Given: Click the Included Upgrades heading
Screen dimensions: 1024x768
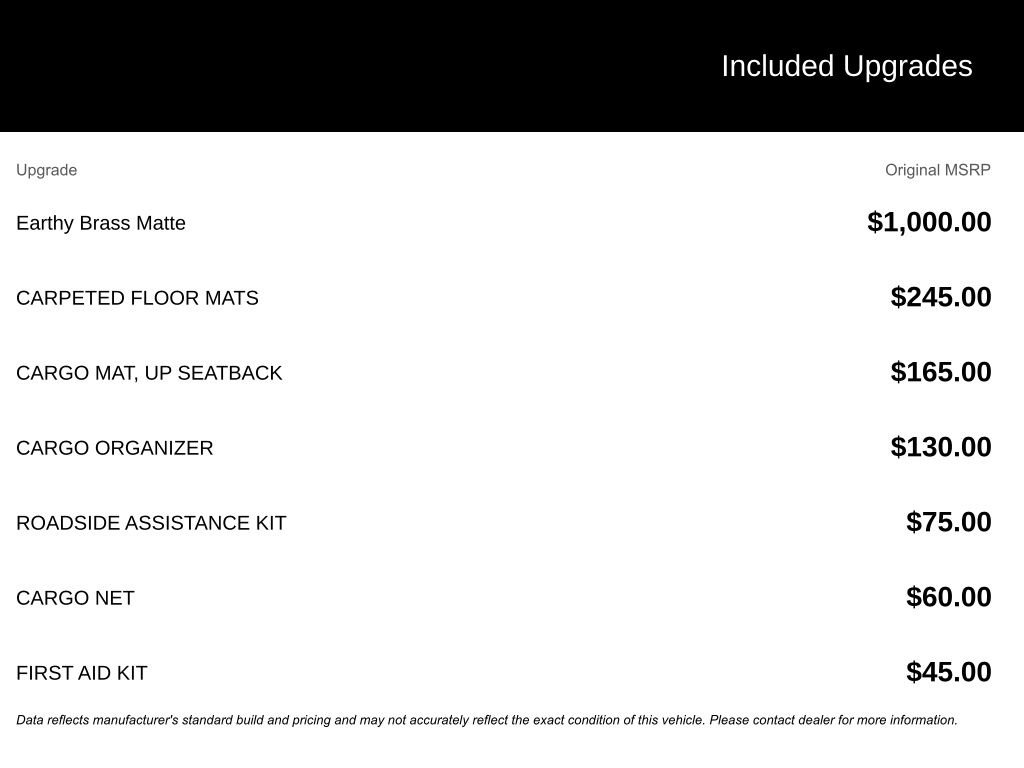Looking at the screenshot, I should 846,66.
